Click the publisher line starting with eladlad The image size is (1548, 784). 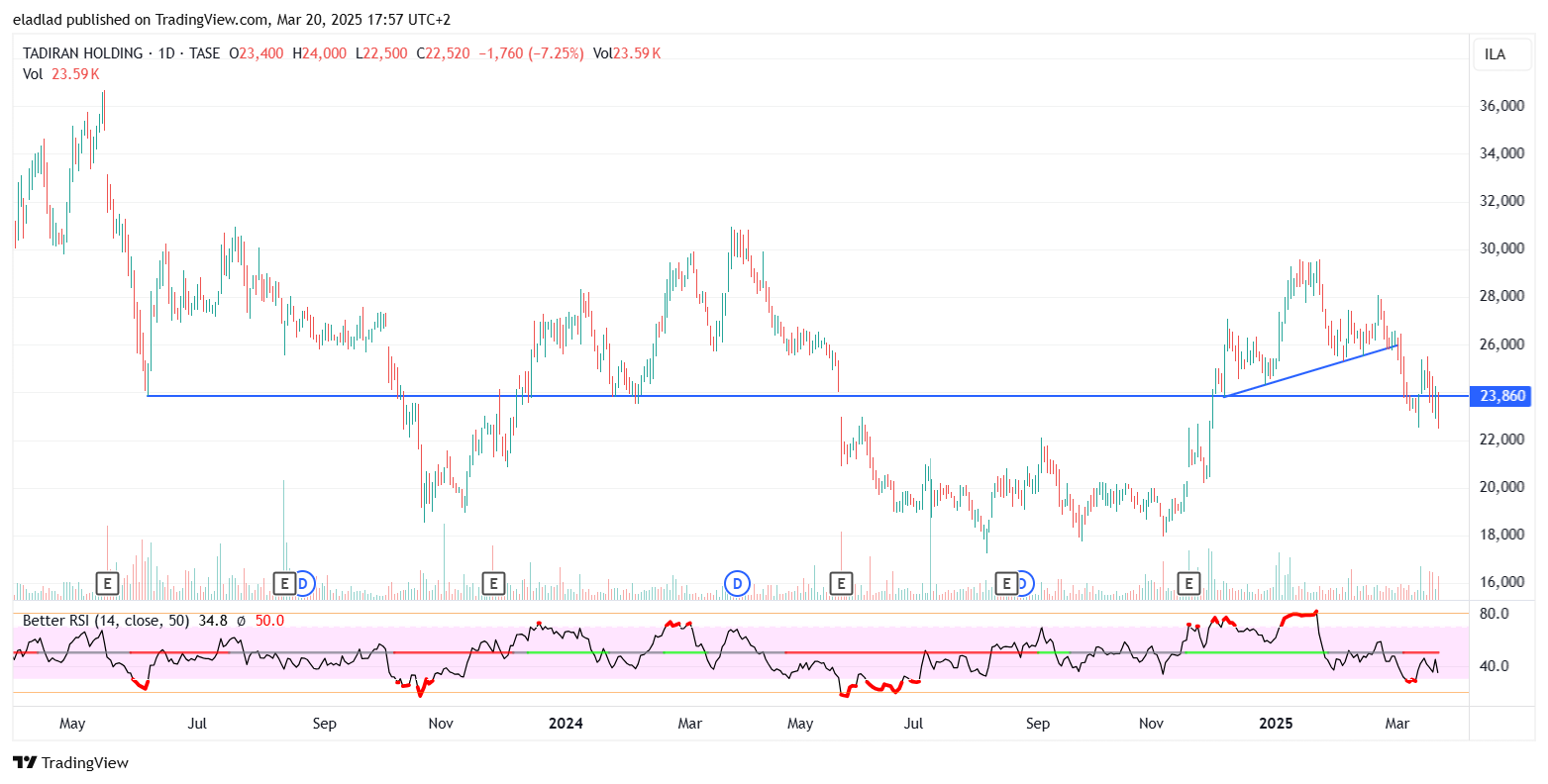pos(232,19)
